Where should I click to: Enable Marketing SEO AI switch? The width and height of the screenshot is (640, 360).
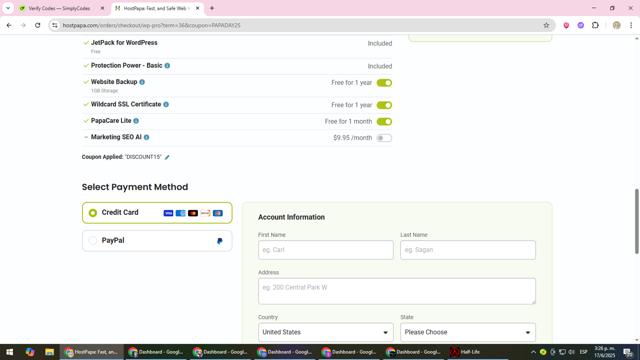tap(384, 138)
